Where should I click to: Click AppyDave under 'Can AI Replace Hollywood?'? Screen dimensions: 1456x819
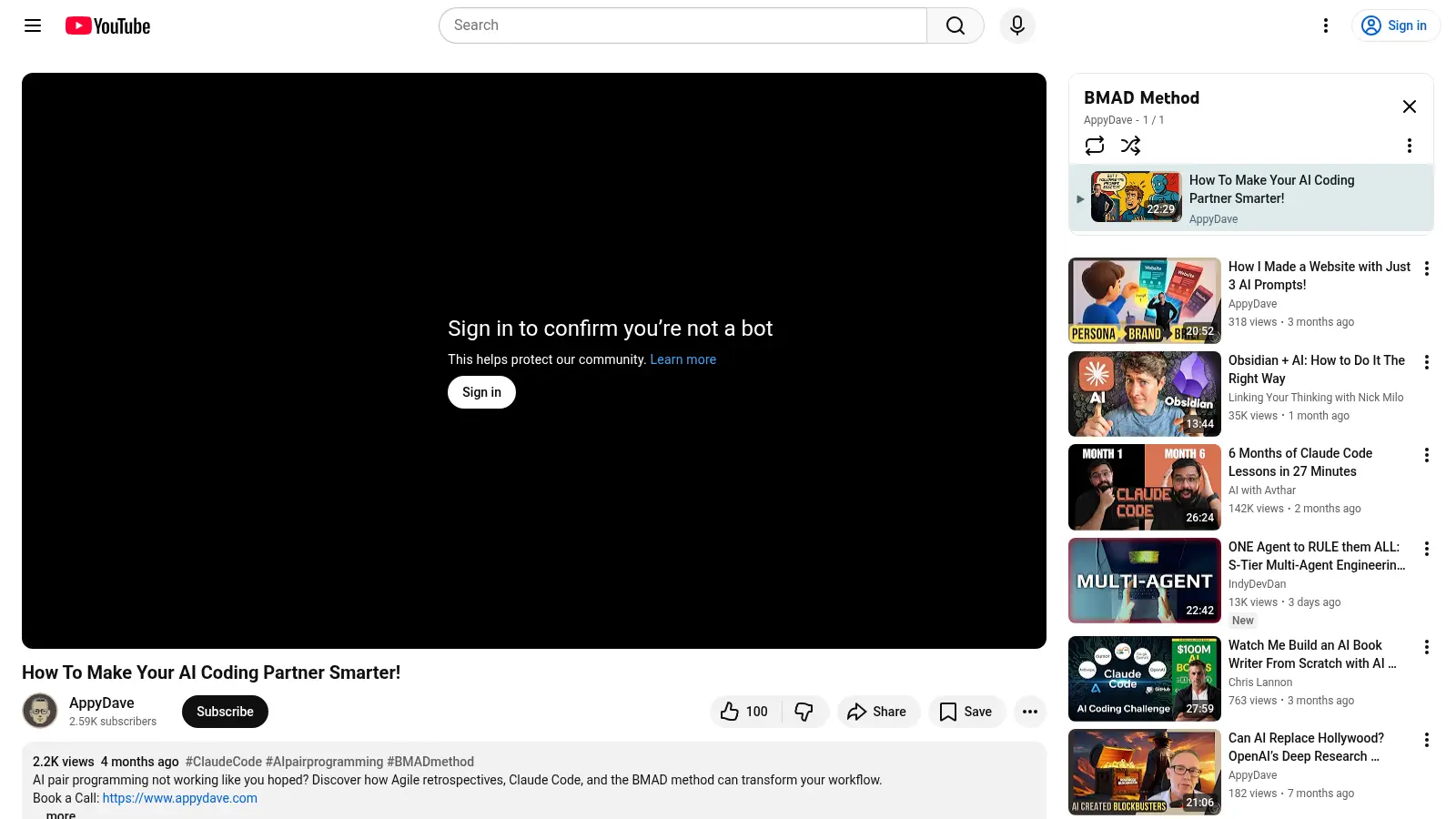(1253, 775)
